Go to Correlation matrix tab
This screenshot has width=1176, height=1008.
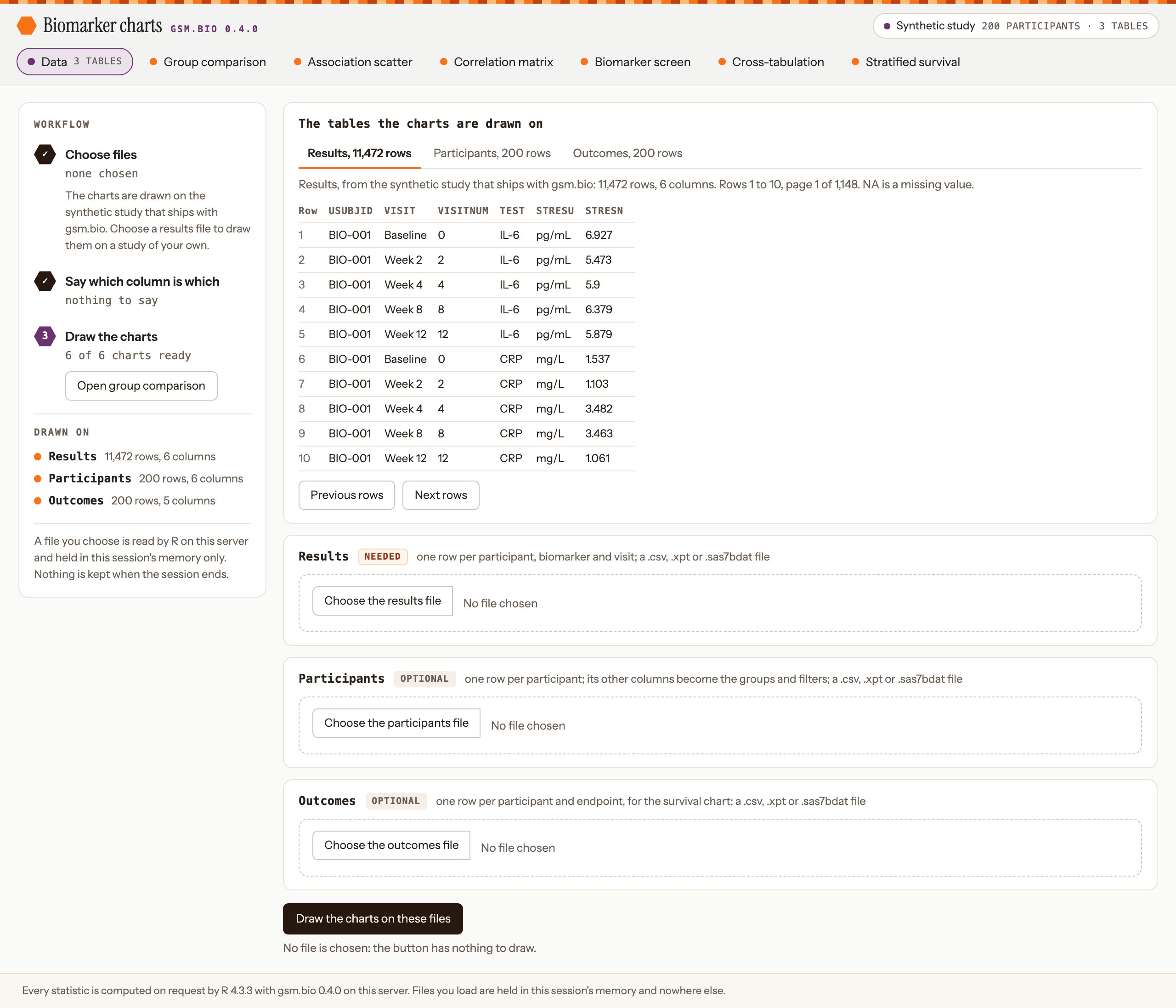pyautogui.click(x=497, y=62)
